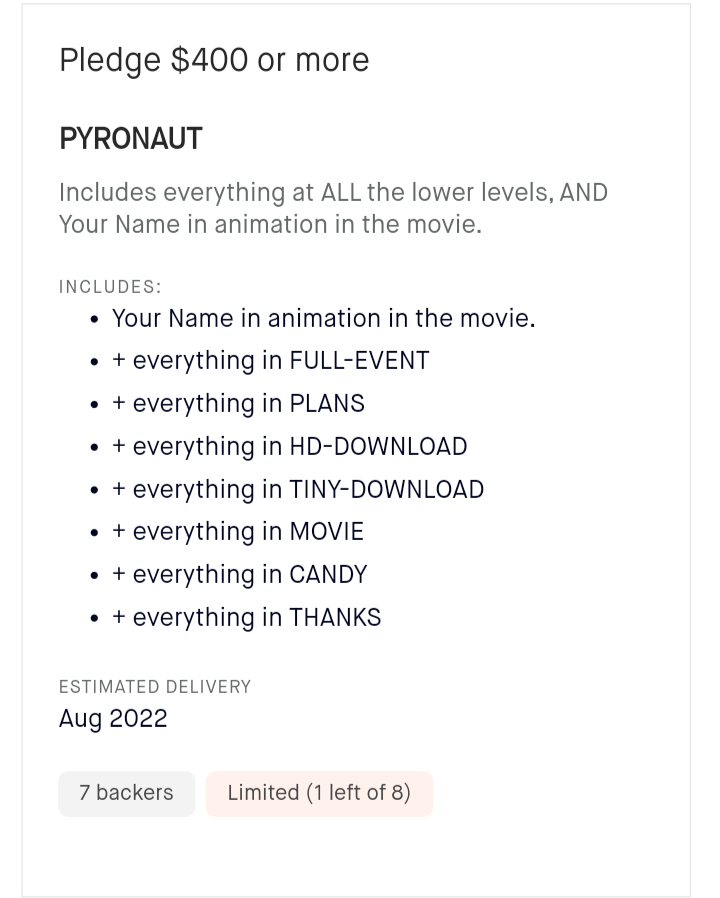Click '+ everything in MOVIE' item
Viewport: 720px width, 898px height.
click(238, 532)
